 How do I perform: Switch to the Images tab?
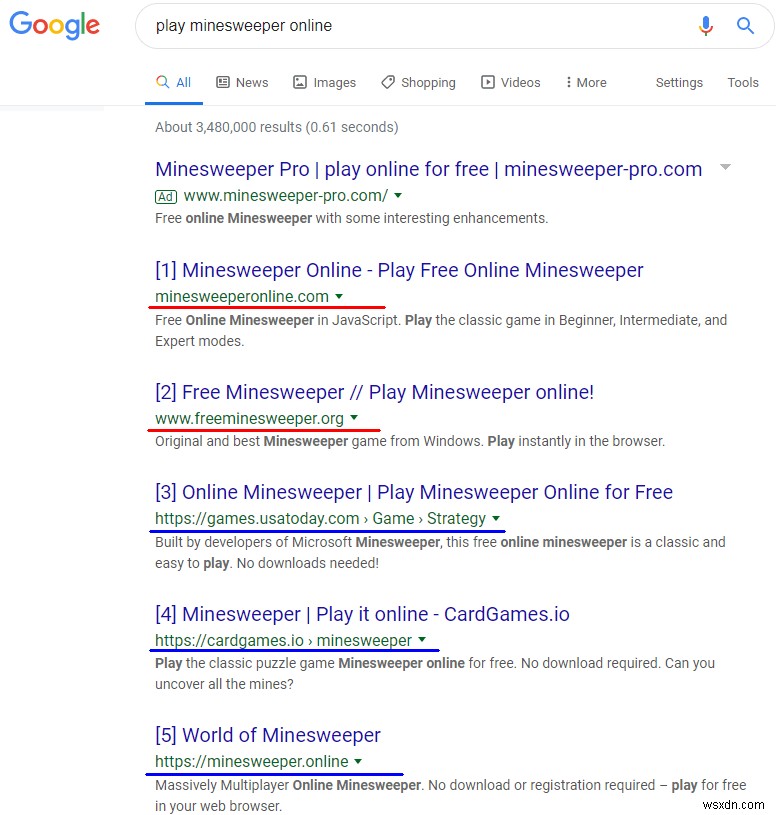coord(324,82)
